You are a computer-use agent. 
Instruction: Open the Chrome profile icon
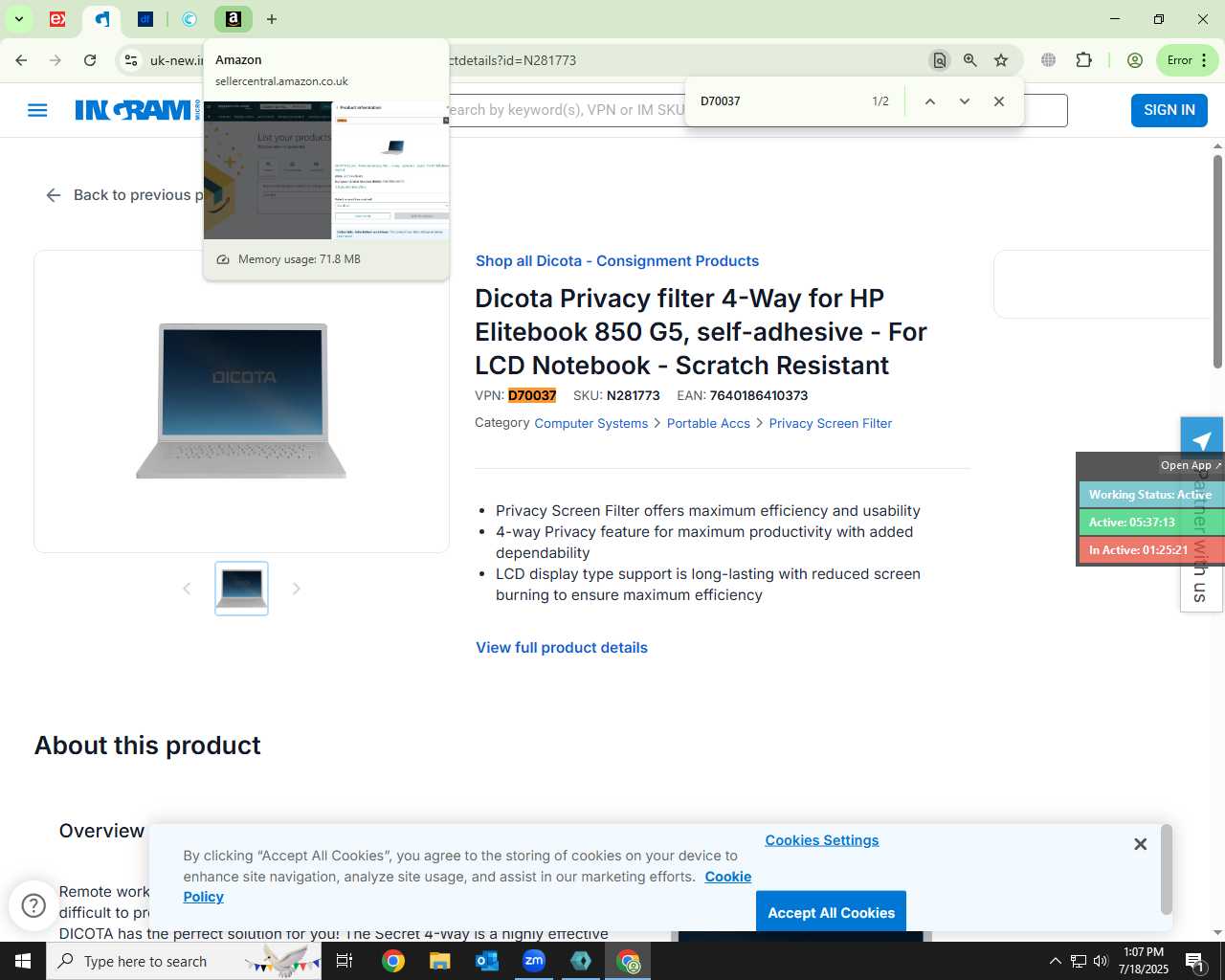pos(1135,60)
